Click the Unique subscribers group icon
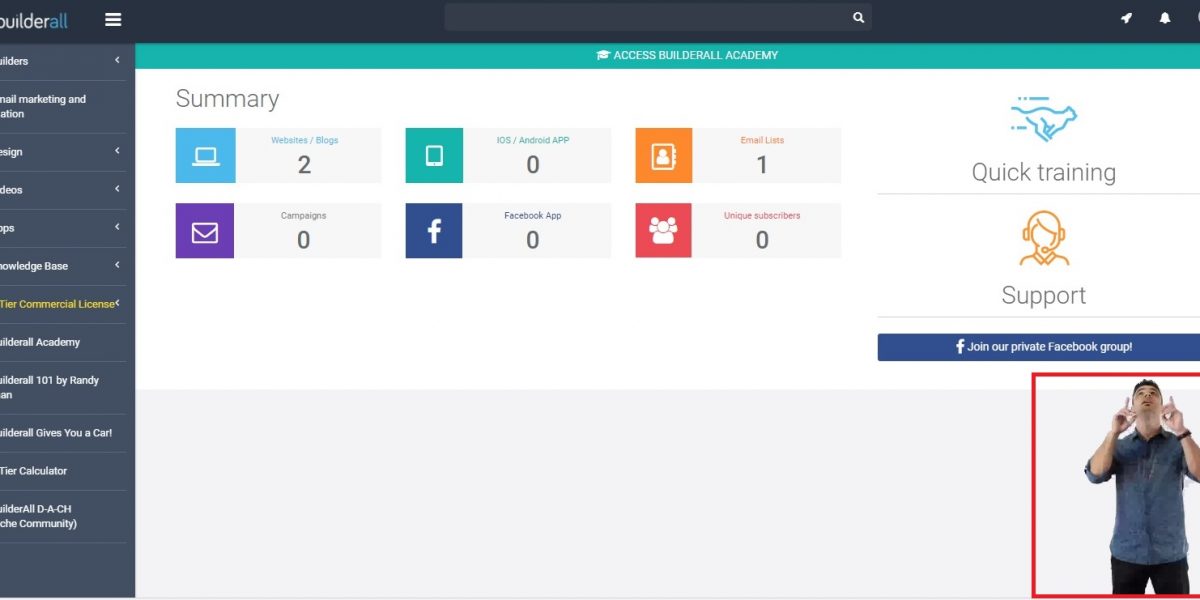This screenshot has height=600, width=1200. coord(663,231)
